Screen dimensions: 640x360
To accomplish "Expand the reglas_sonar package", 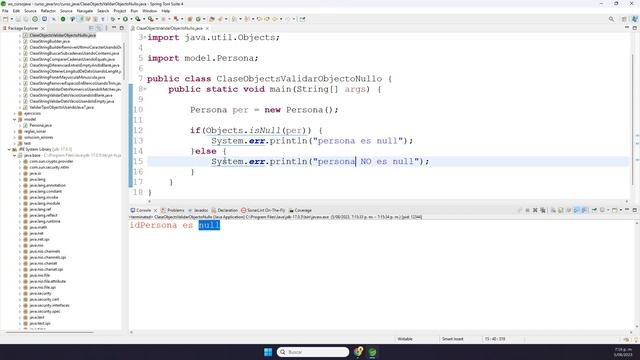I will point(15,131).
